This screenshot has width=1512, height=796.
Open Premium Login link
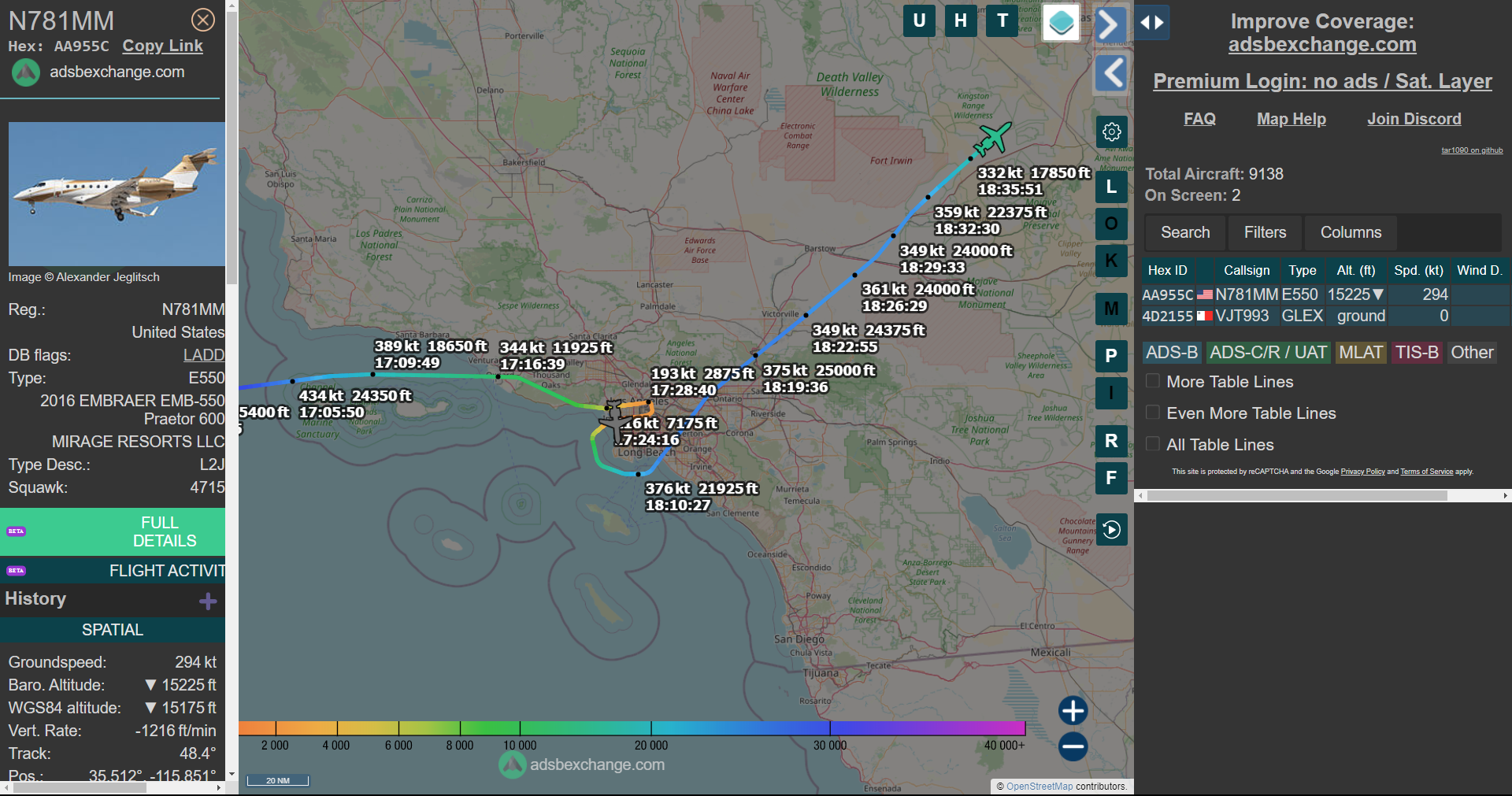pyautogui.click(x=1322, y=81)
